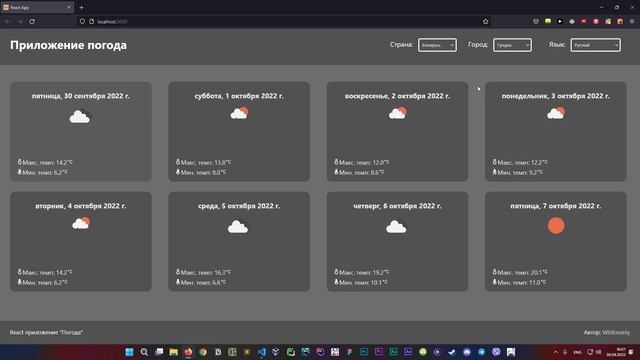Open the Страна country dropdown

[437, 45]
